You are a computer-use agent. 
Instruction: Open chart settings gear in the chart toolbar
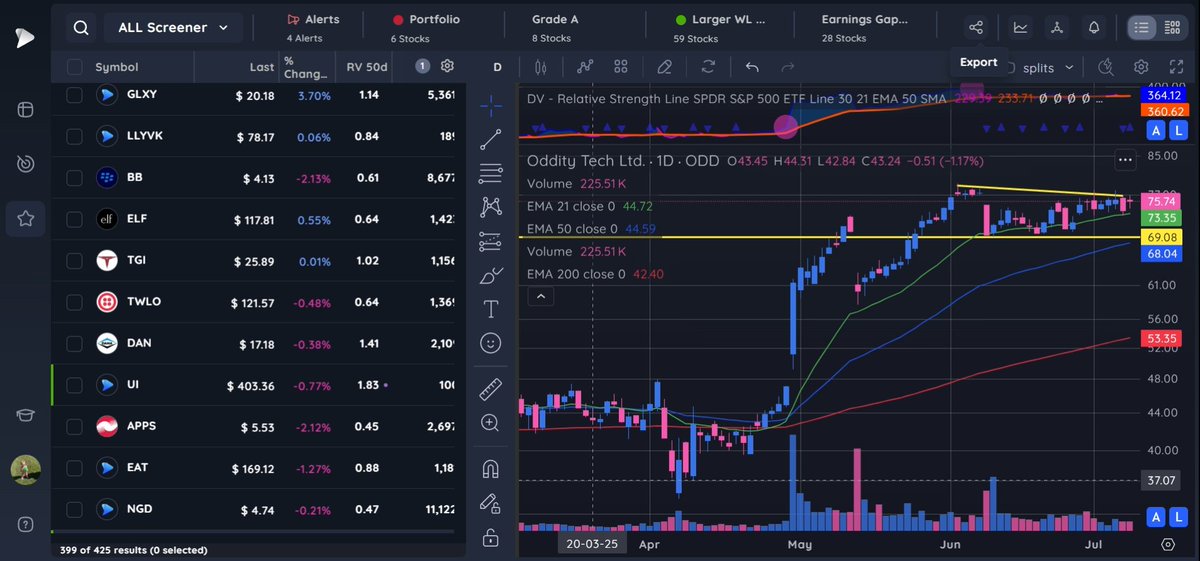tap(1141, 67)
